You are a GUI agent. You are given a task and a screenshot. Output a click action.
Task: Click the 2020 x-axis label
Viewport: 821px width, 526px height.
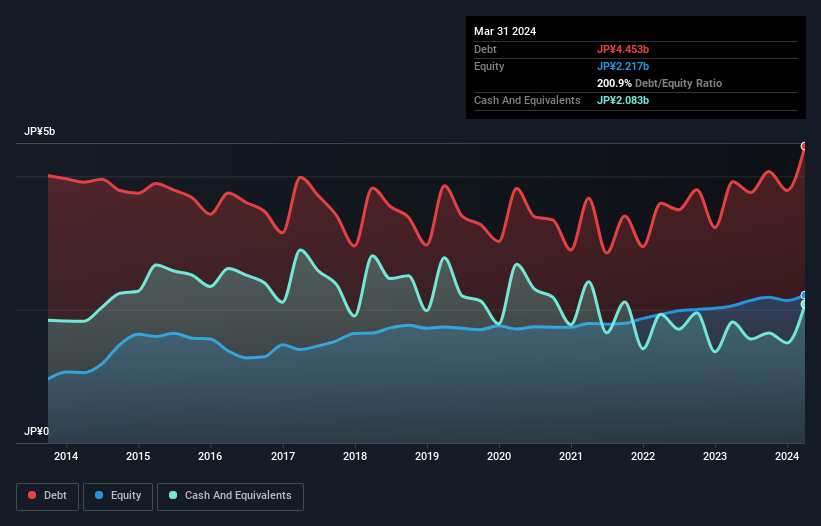coord(499,456)
